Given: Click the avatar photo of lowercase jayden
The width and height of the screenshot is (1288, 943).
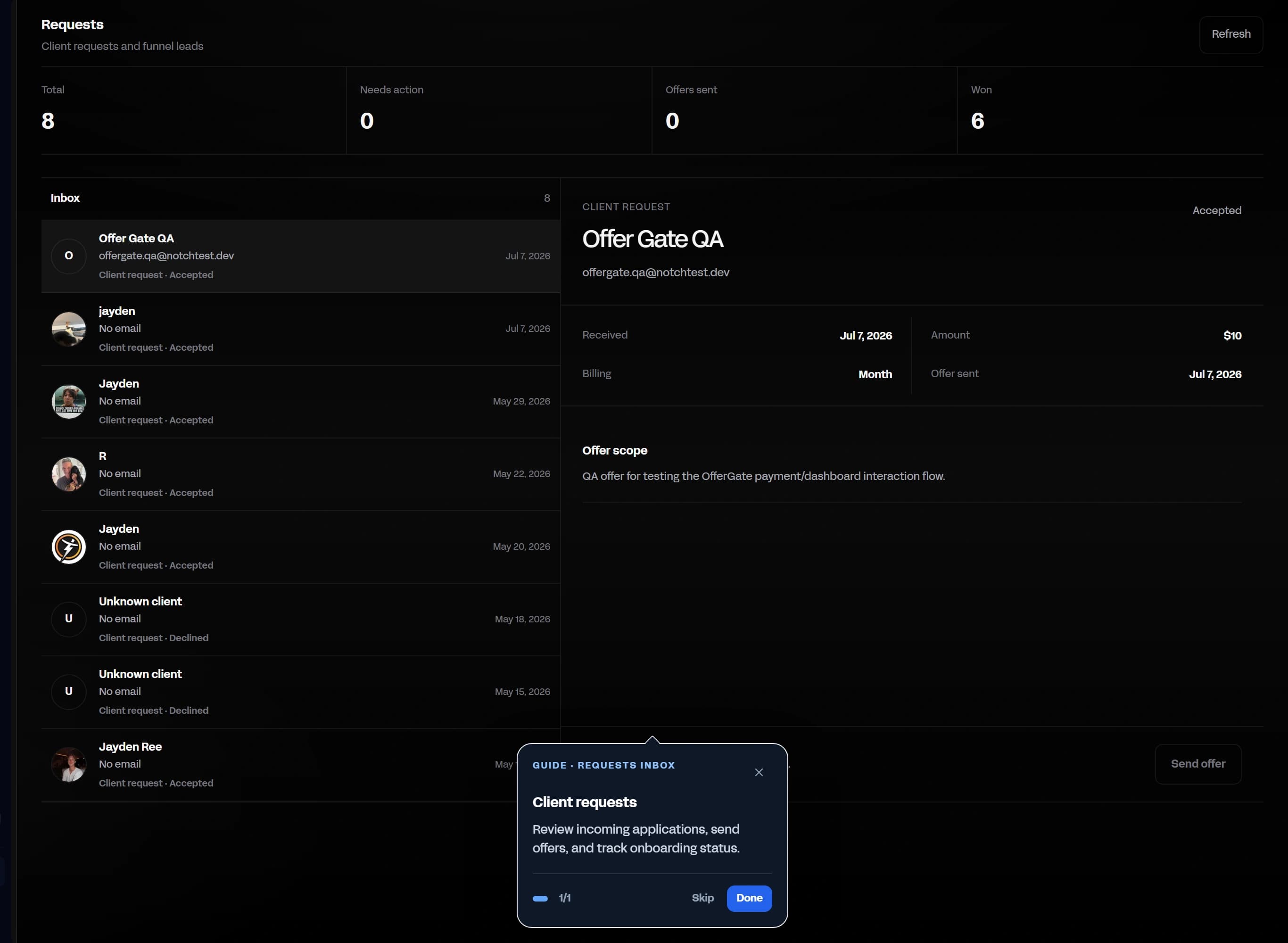Looking at the screenshot, I should coord(68,329).
